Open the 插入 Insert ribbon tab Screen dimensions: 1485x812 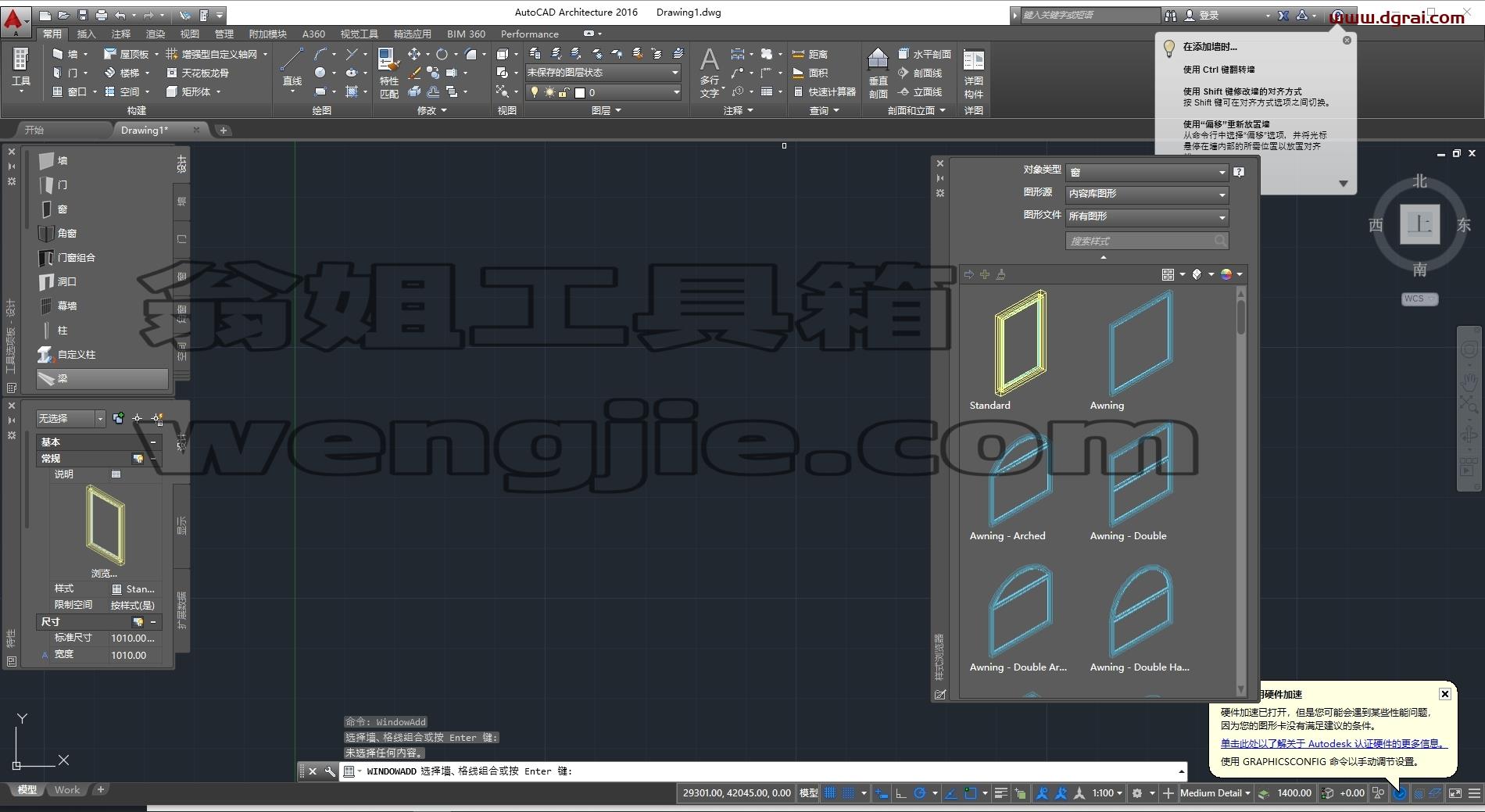(x=86, y=34)
